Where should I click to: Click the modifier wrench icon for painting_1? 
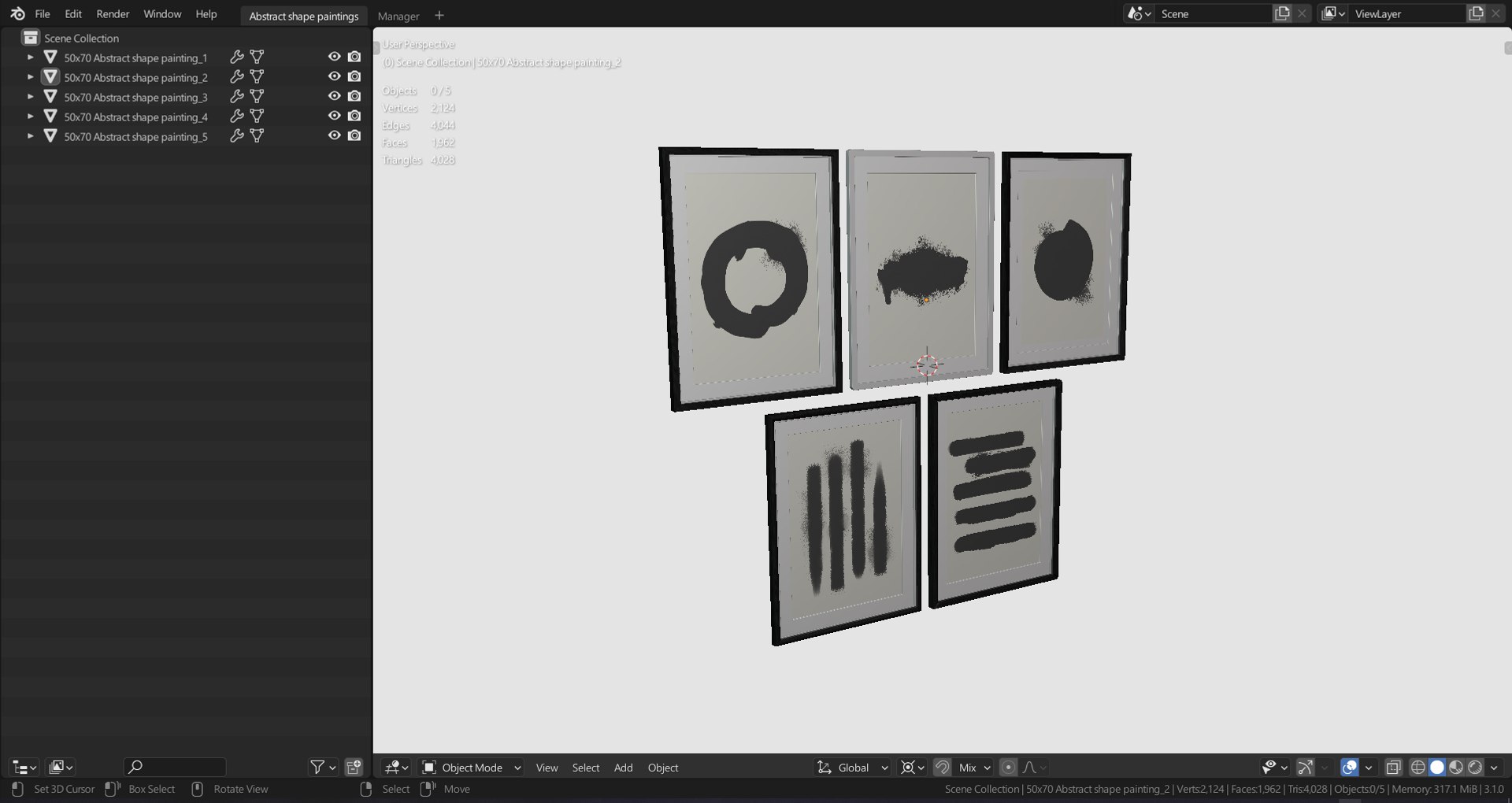[x=236, y=57]
